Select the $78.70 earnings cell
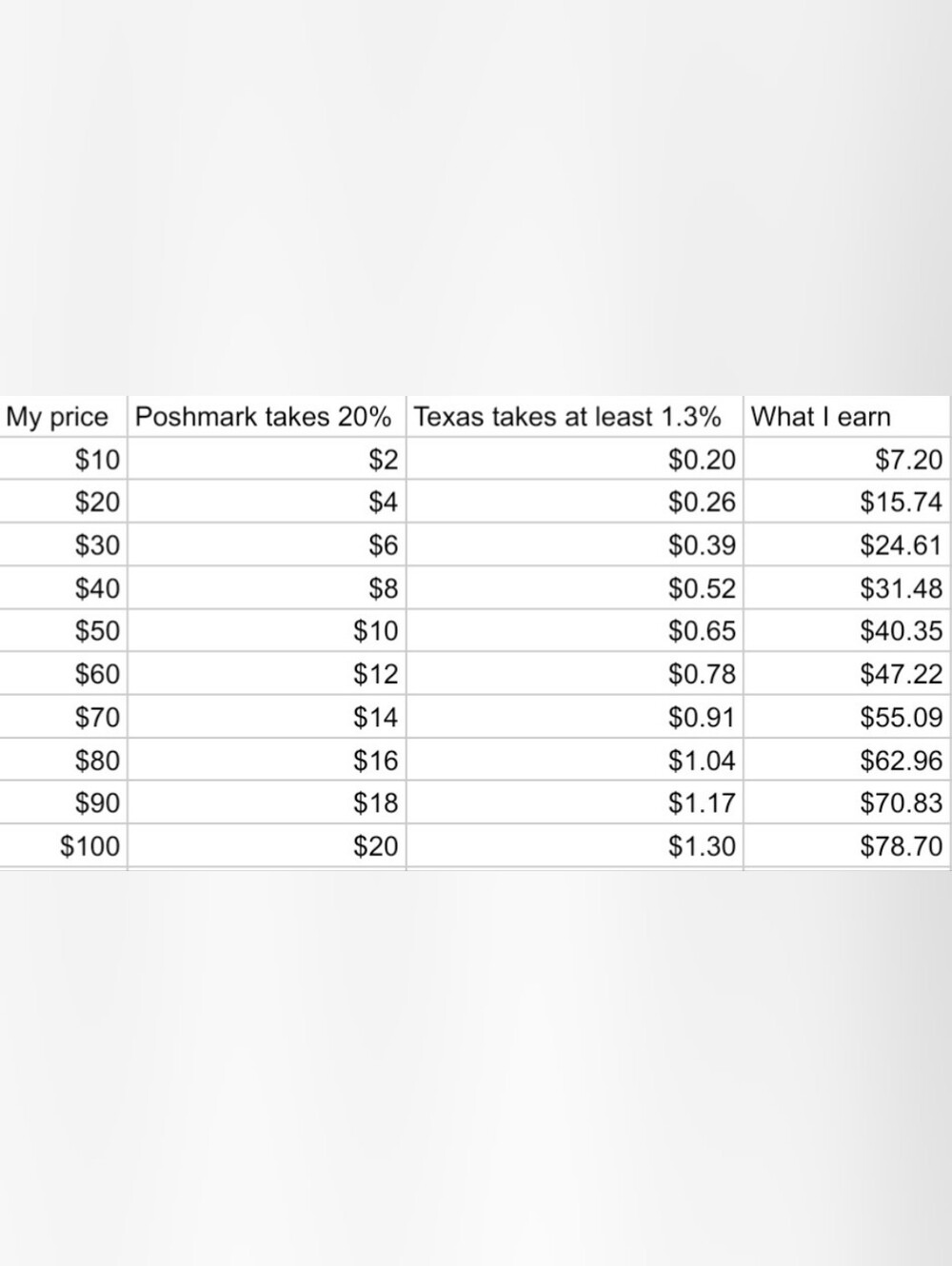Image resolution: width=952 pixels, height=1266 pixels. coord(845,845)
